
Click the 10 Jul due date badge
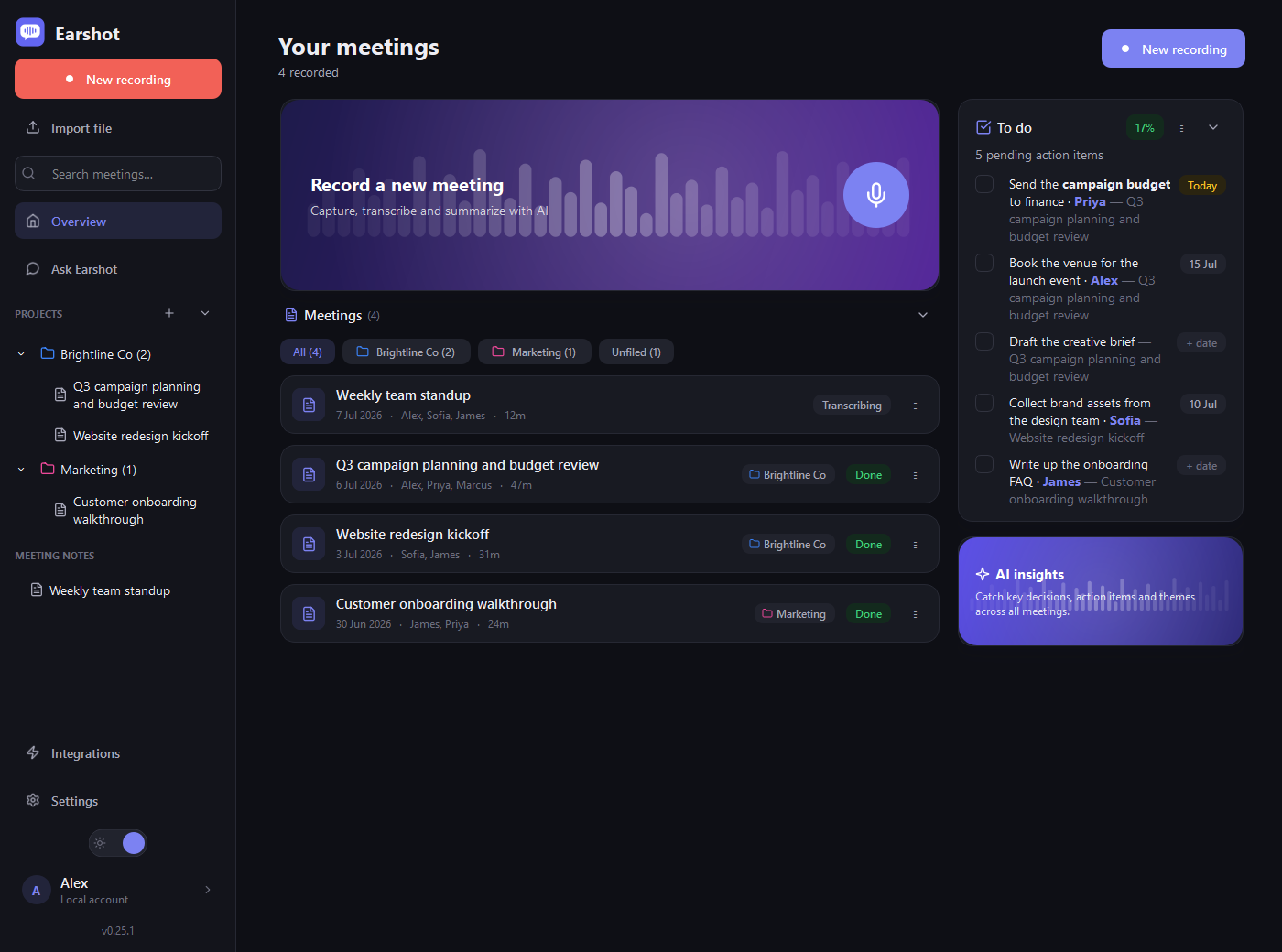pyautogui.click(x=1203, y=404)
